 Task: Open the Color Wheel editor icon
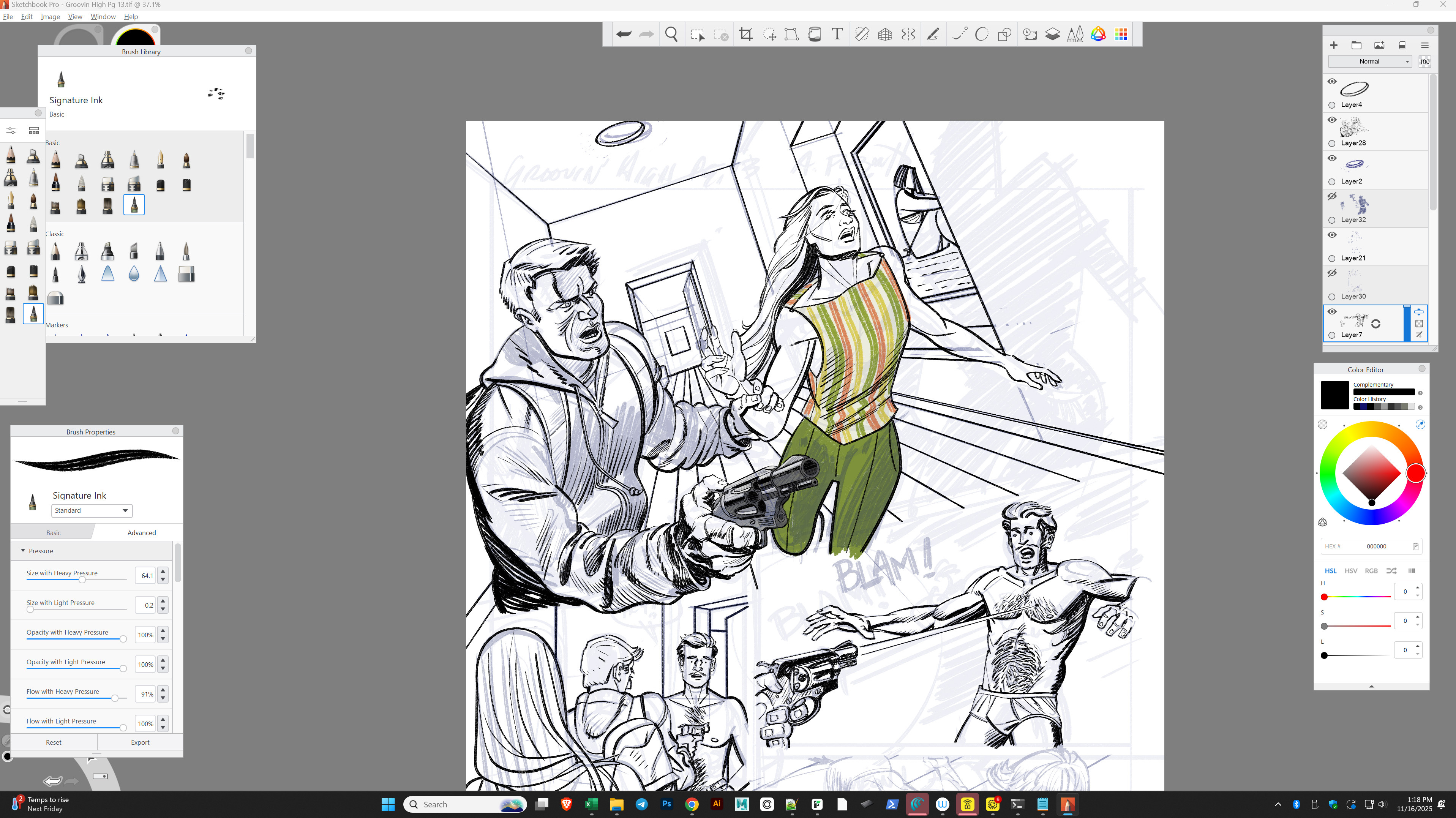1098,35
